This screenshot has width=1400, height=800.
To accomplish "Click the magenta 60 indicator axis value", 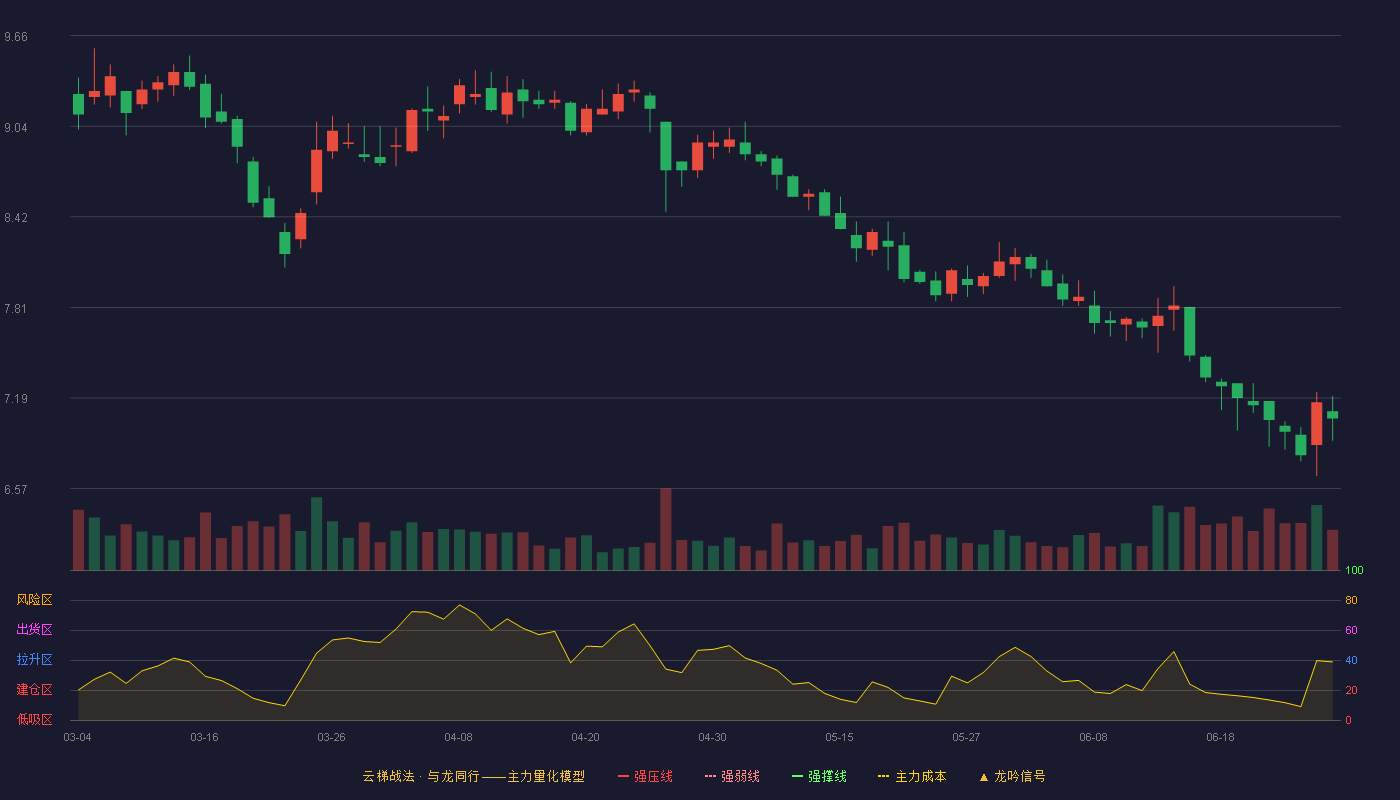I will pos(1351,630).
